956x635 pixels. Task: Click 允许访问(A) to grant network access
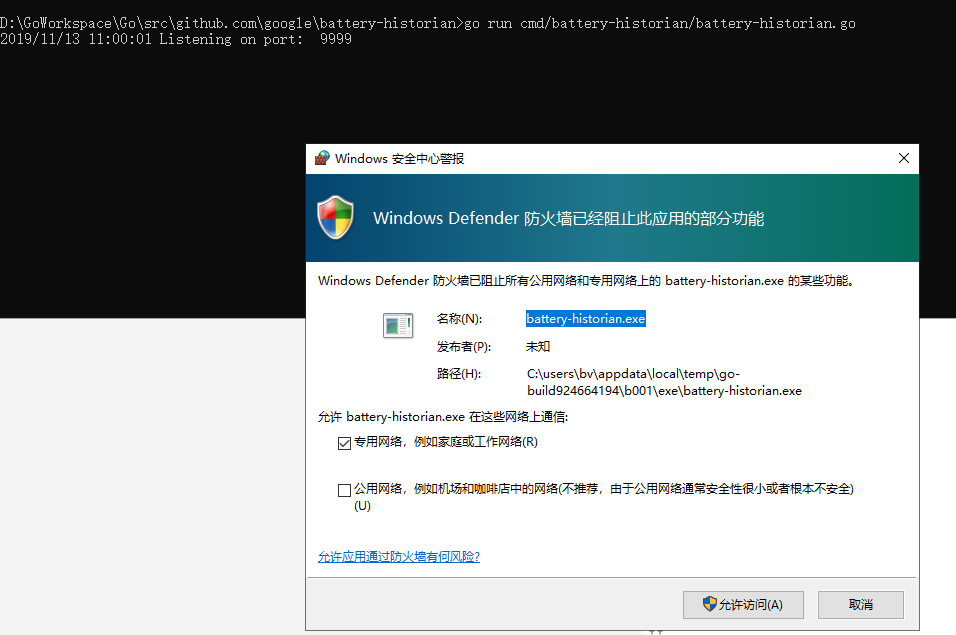(x=743, y=604)
